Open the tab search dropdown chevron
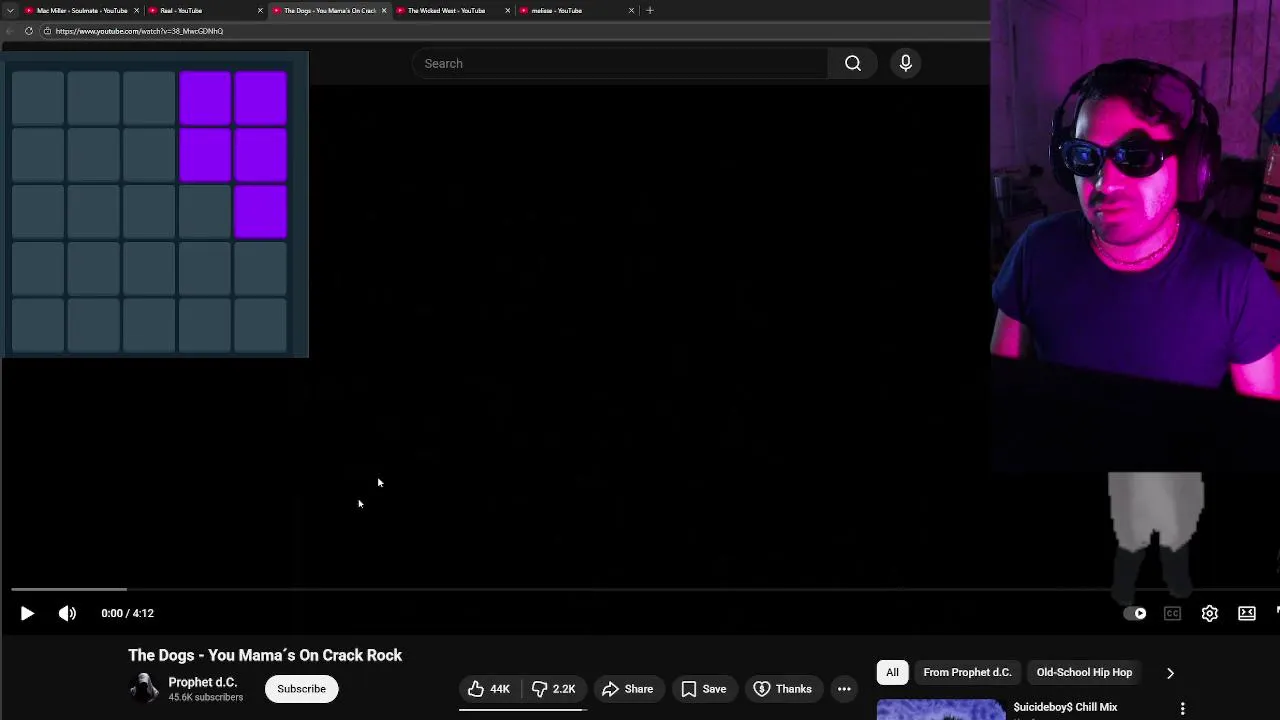 point(10,10)
